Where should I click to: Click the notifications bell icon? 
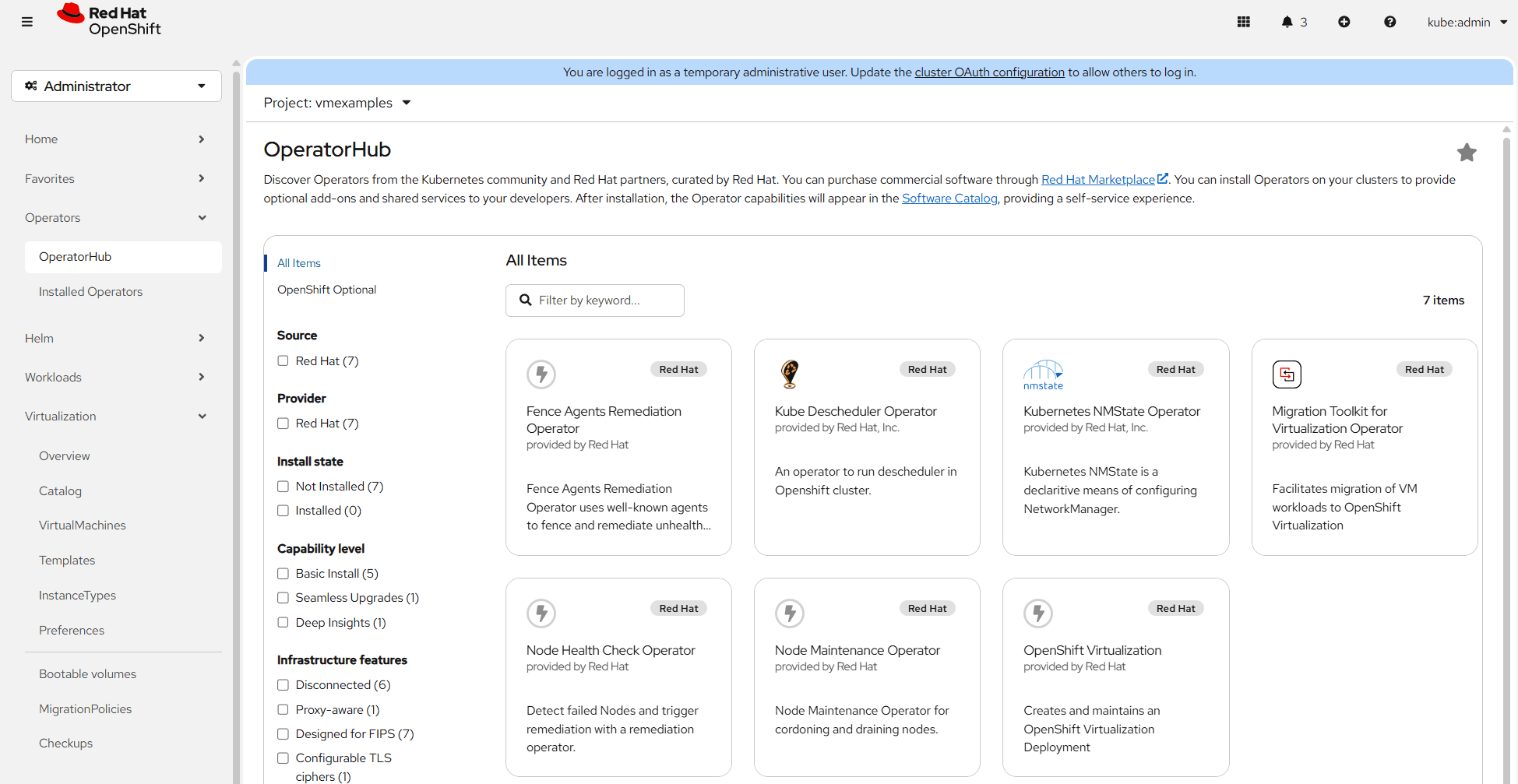coord(1287,22)
